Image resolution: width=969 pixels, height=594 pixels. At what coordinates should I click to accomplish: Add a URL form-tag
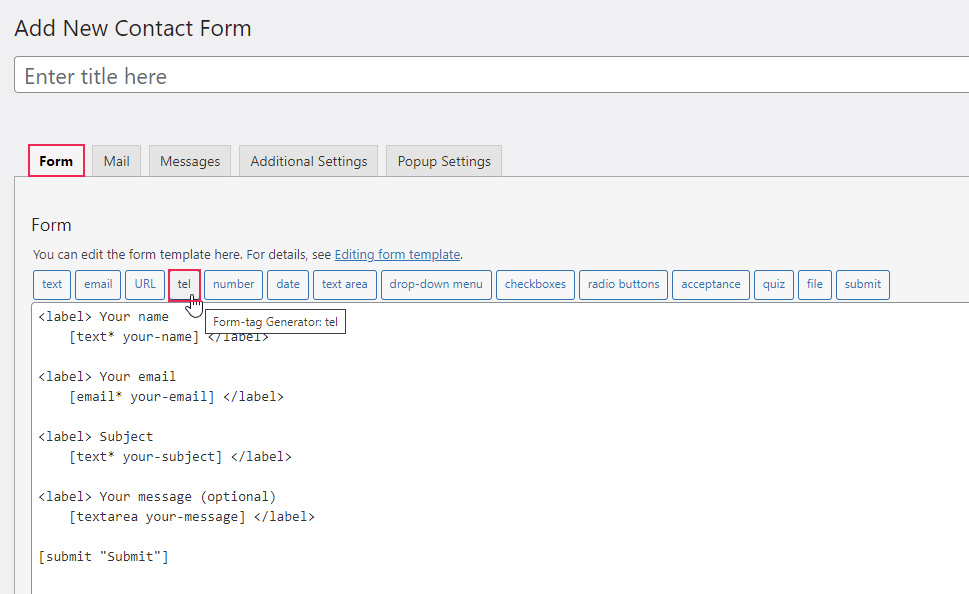pyautogui.click(x=145, y=284)
